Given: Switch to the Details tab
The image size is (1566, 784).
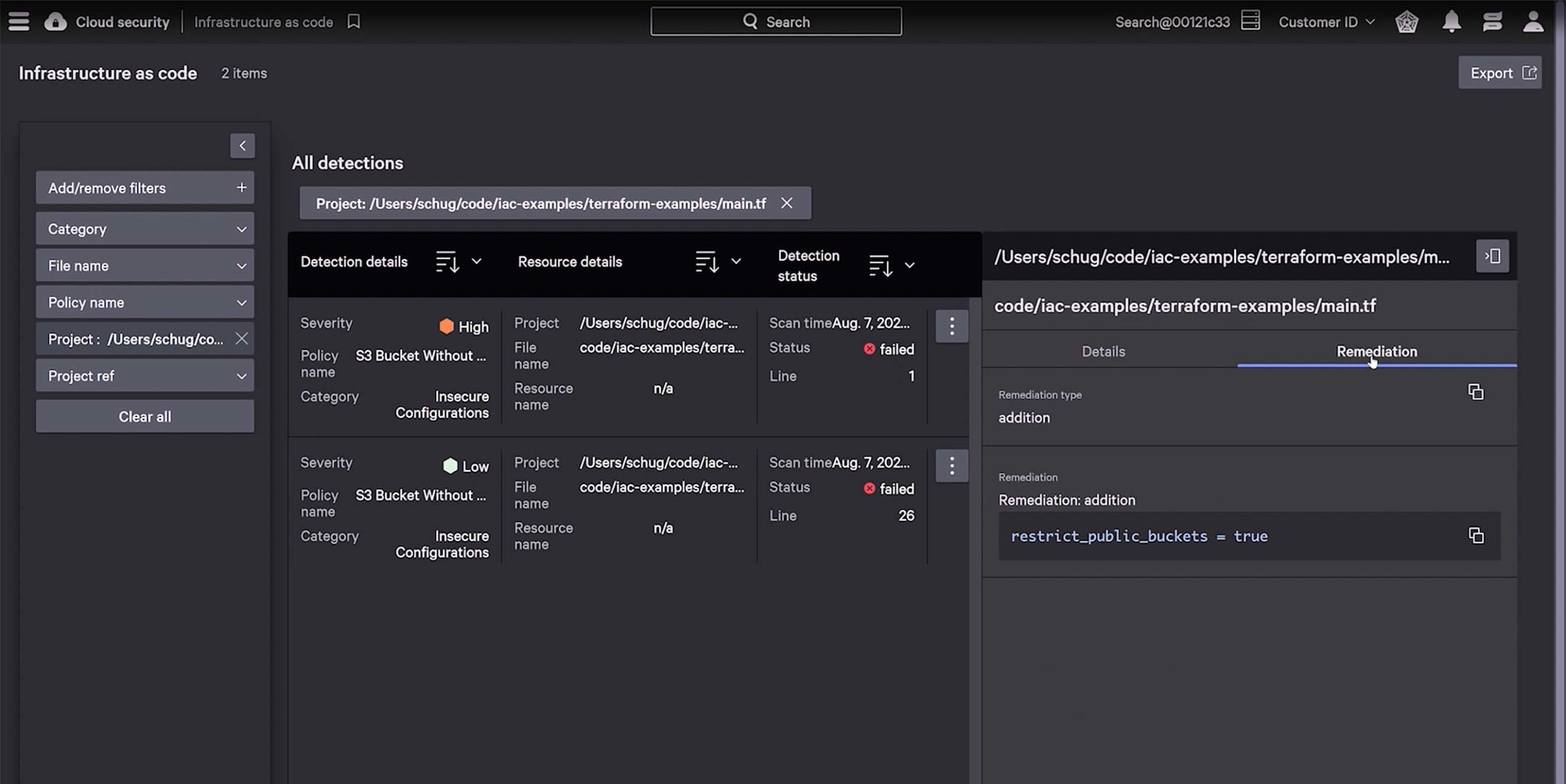Looking at the screenshot, I should 1102,352.
